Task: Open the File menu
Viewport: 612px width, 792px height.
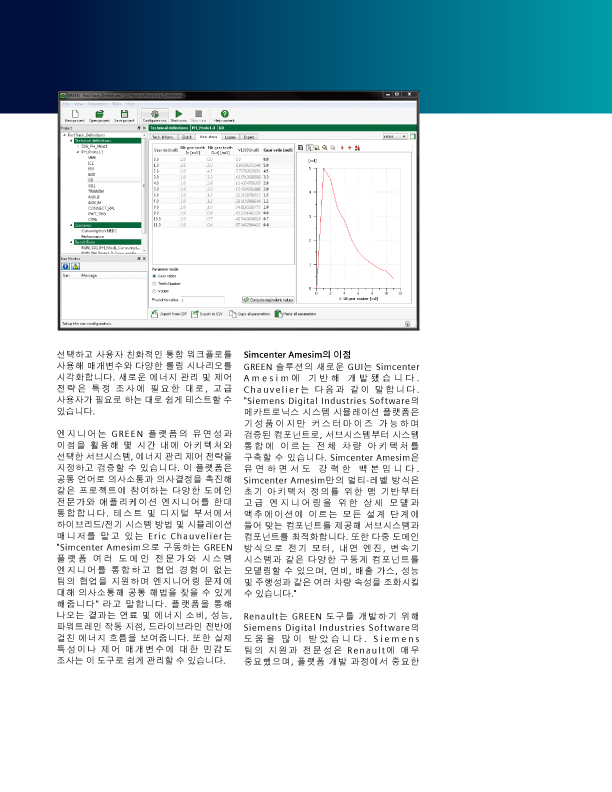Action: [x=66, y=104]
